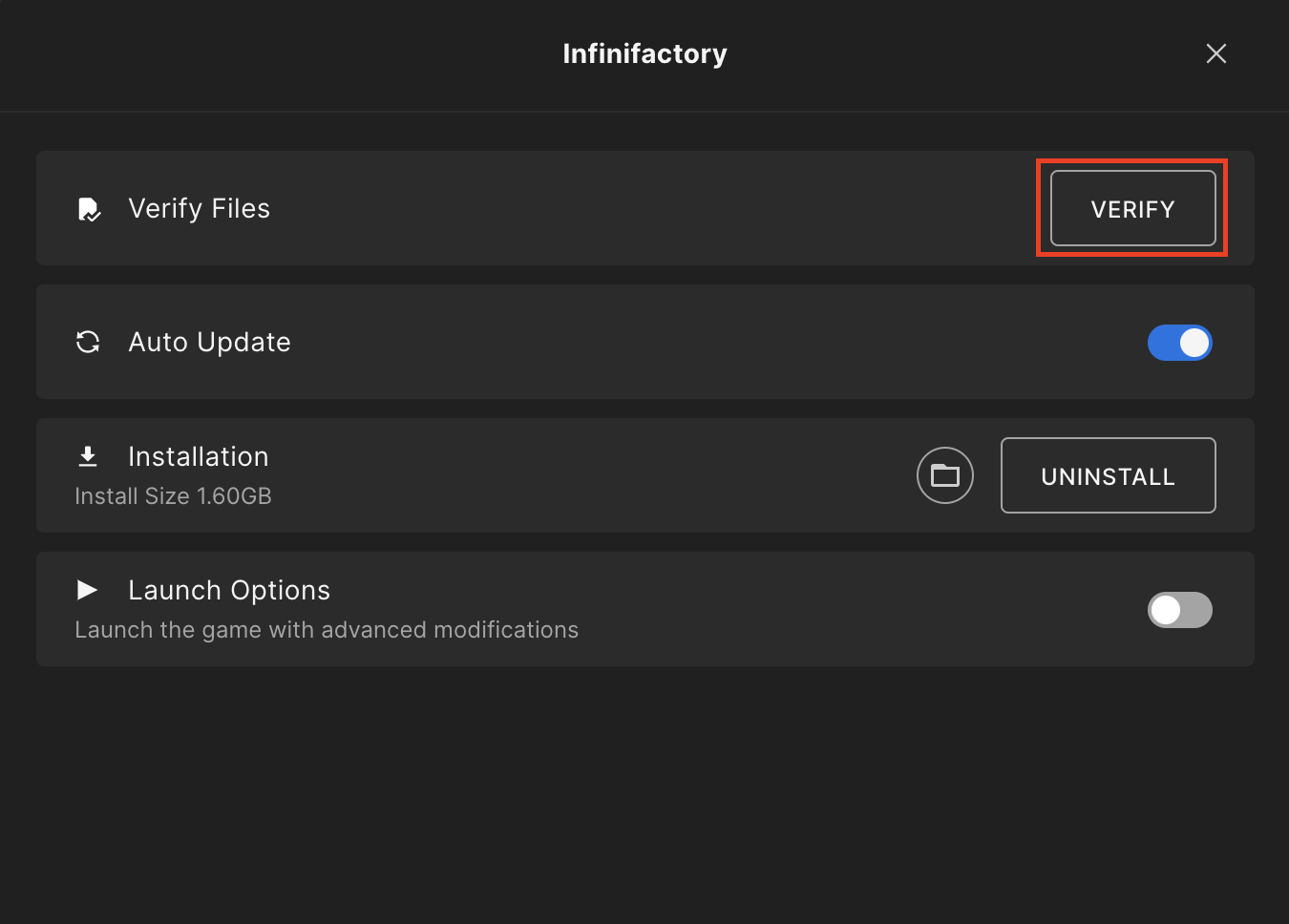This screenshot has height=924, width=1289.
Task: Select the "Auto Update" label
Action: pyautogui.click(x=209, y=342)
